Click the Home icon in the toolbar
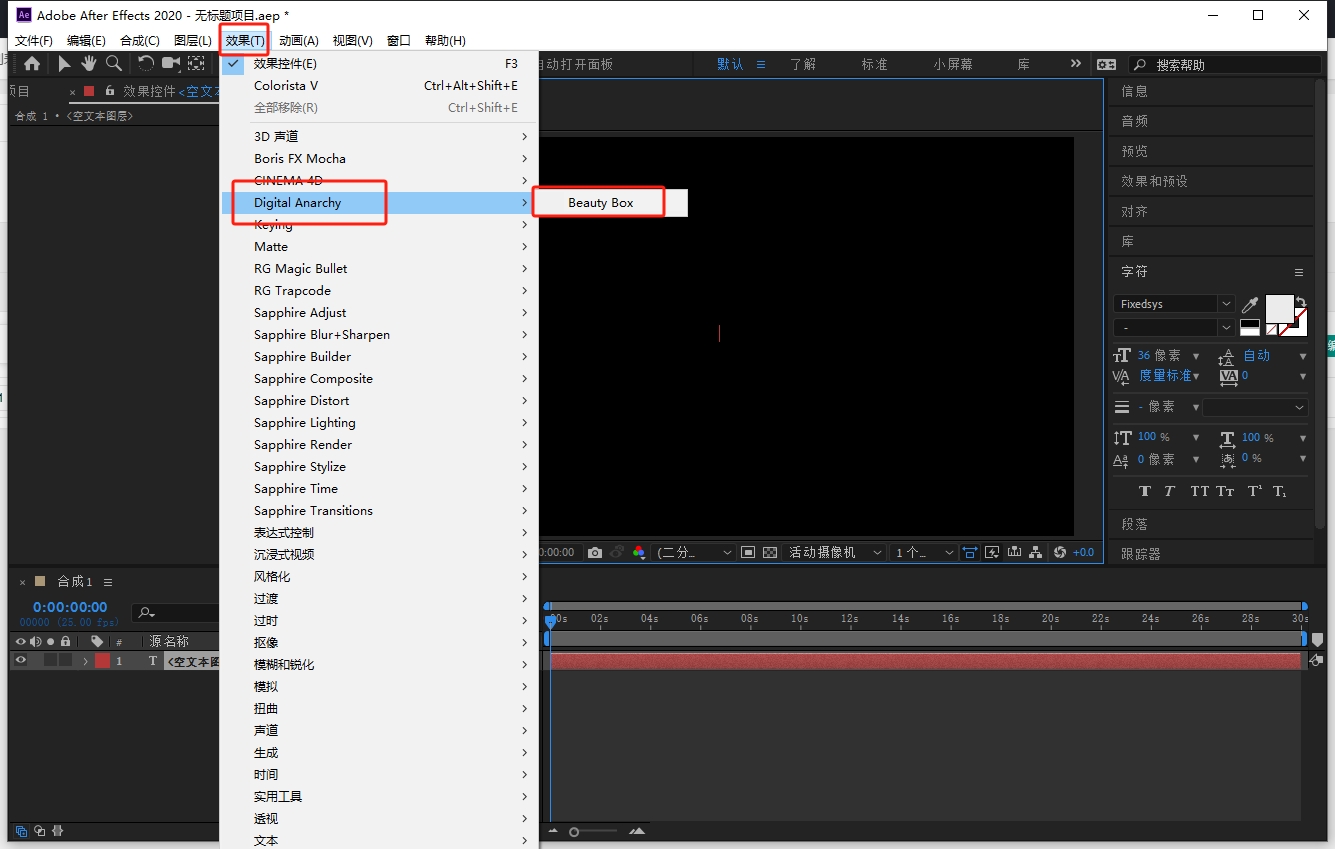This screenshot has width=1335, height=849. click(32, 64)
